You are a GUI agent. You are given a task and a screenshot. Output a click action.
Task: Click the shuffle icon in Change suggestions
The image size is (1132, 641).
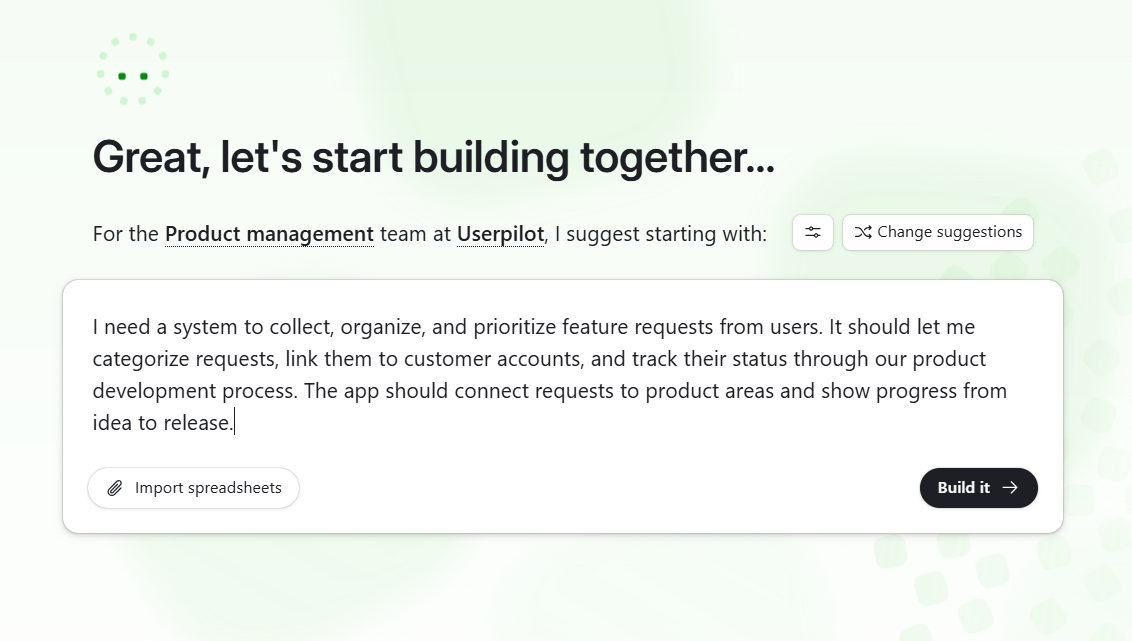click(x=864, y=232)
